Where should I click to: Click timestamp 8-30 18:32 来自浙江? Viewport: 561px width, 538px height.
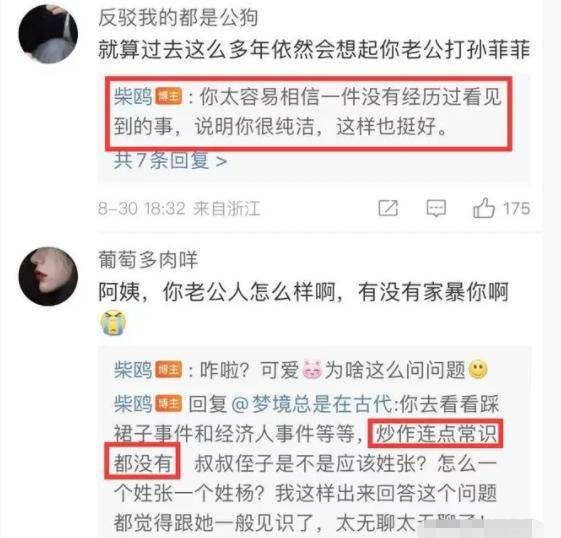tap(179, 208)
